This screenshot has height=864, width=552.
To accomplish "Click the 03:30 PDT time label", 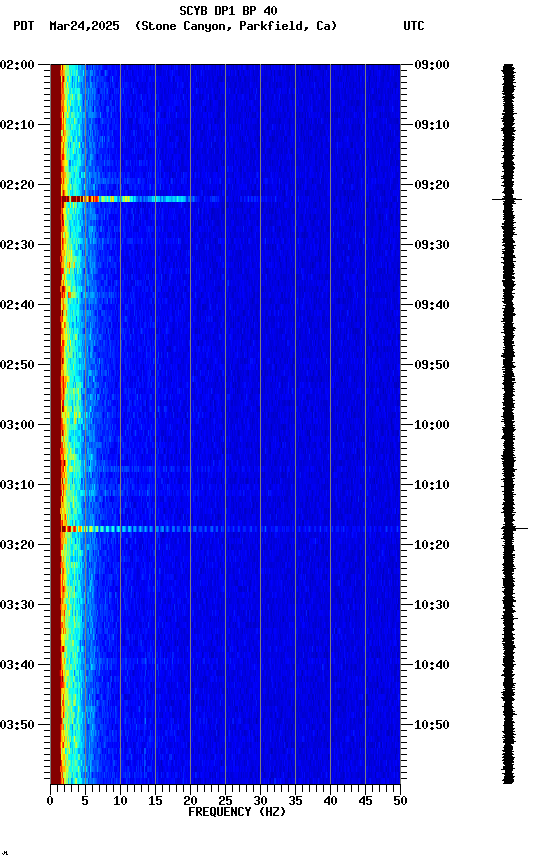I will 17,605.
